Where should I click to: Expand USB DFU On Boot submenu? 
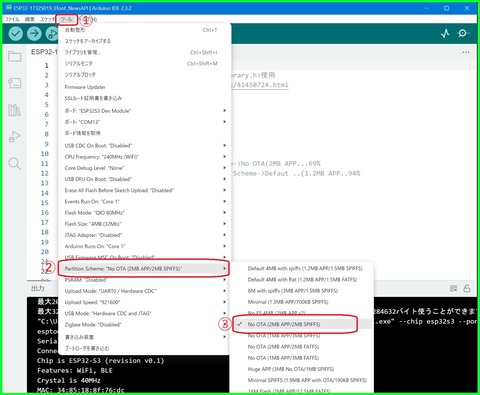click(x=144, y=179)
